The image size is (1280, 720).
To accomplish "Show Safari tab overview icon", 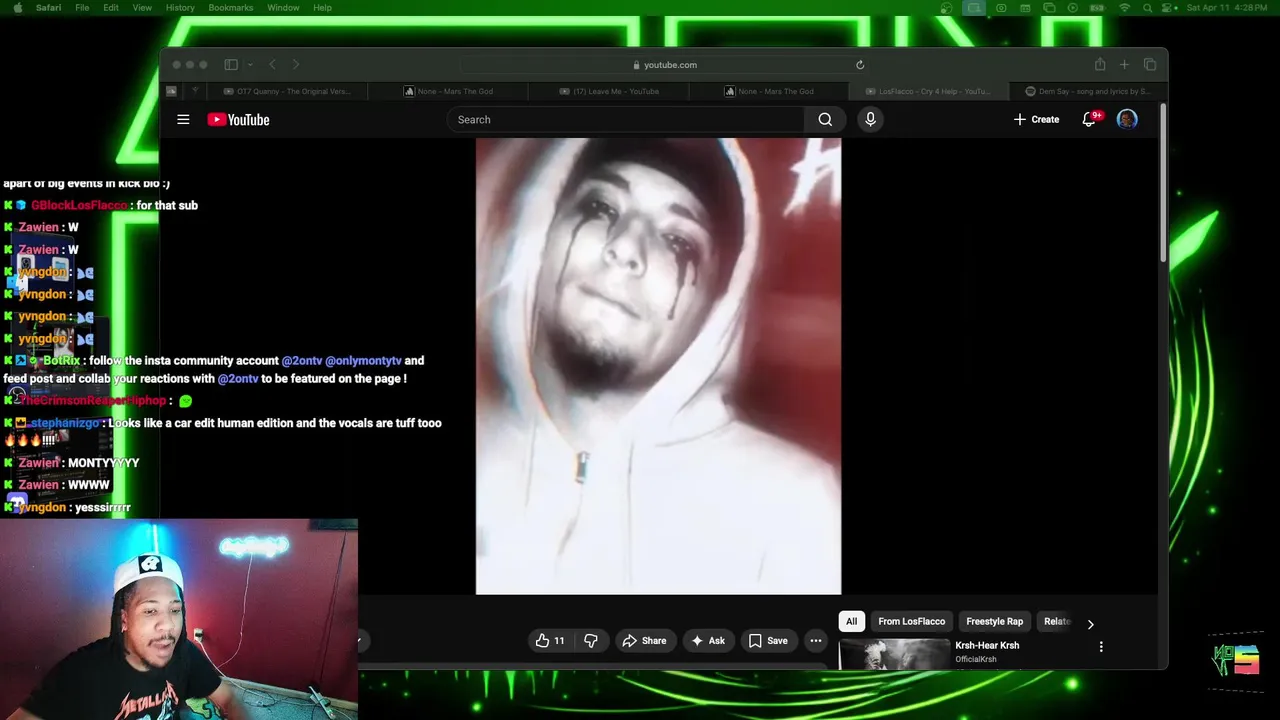I will point(1150,65).
